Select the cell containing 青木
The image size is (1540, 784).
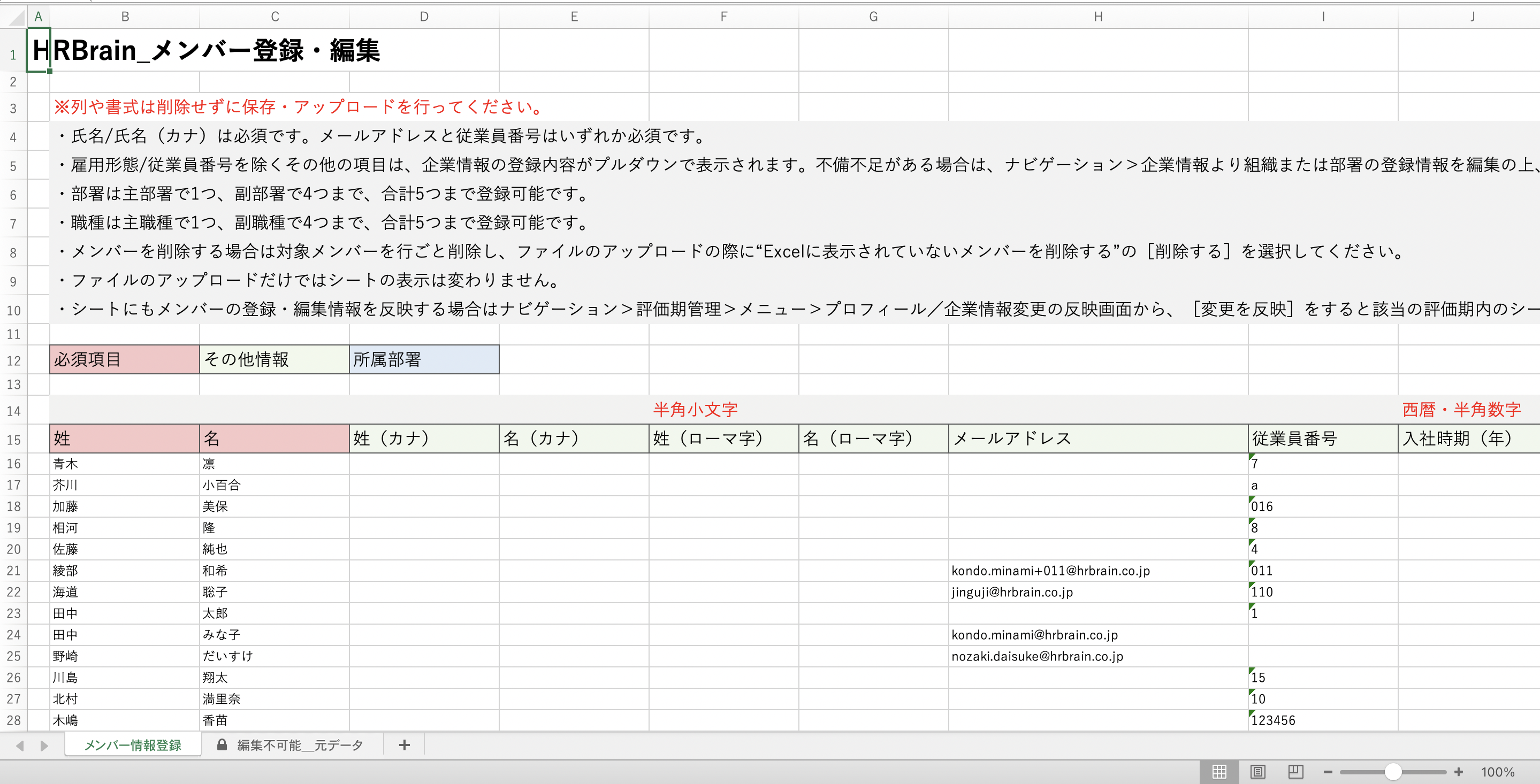pos(125,464)
